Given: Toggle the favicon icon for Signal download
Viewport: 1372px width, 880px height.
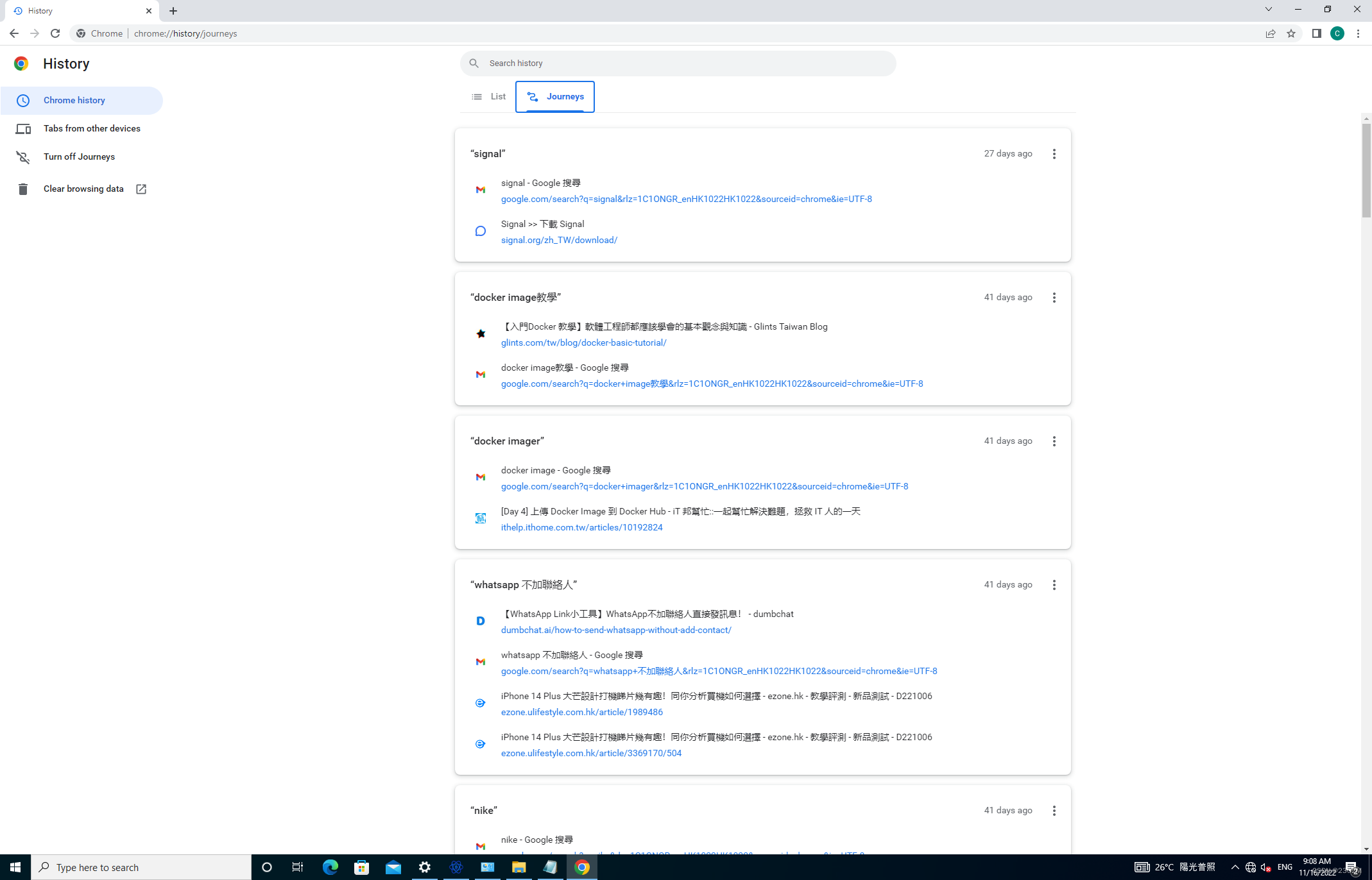Looking at the screenshot, I should [x=480, y=231].
